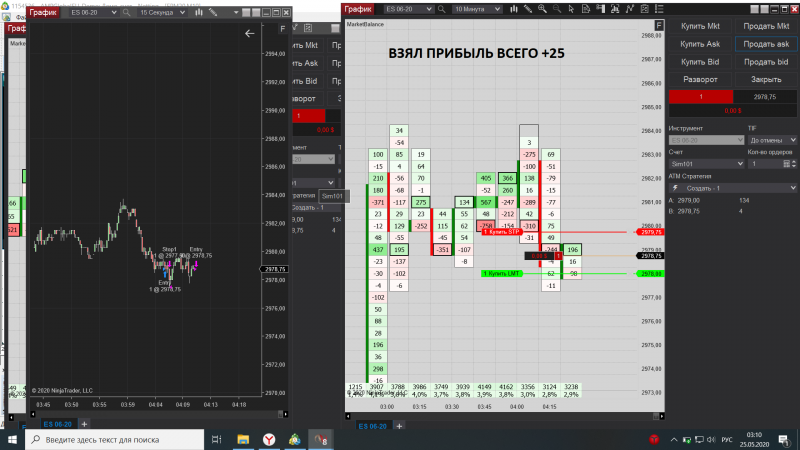Click red position quantity box showing 1

point(701,96)
